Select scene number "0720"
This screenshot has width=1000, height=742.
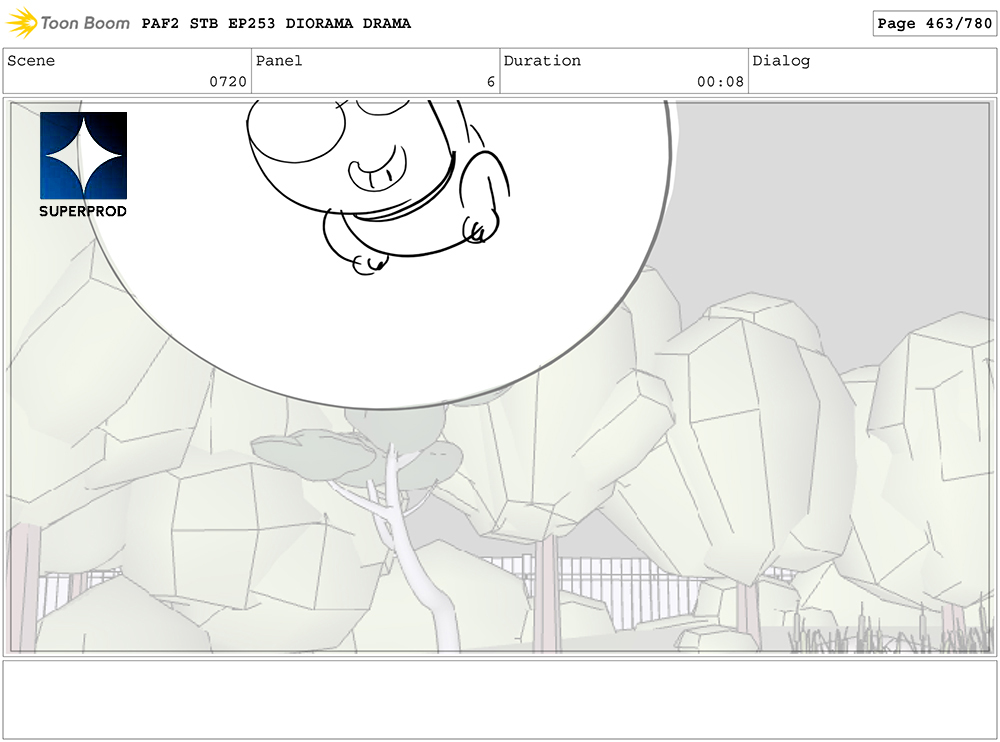[x=228, y=82]
